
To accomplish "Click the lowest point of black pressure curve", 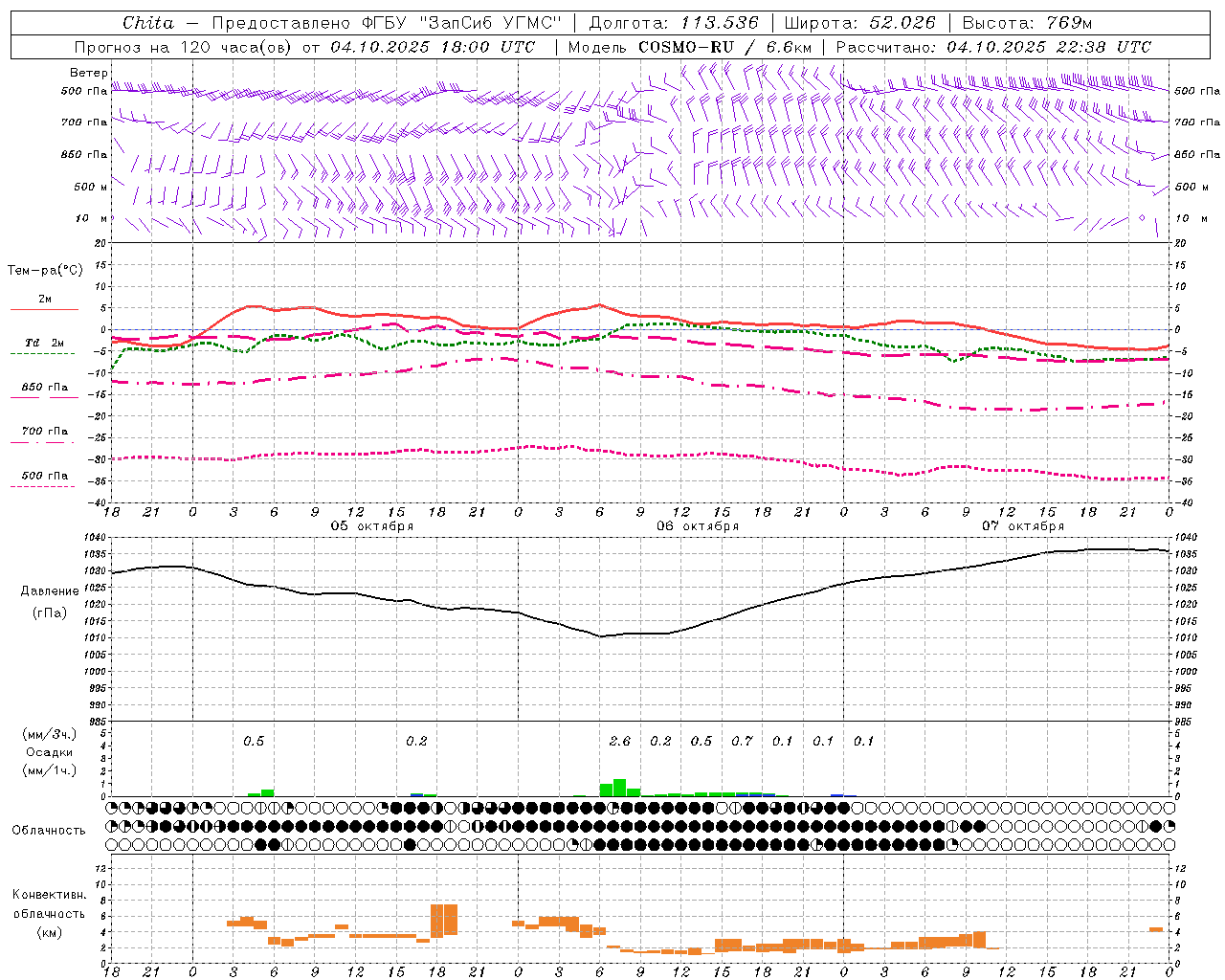I will click(x=601, y=635).
